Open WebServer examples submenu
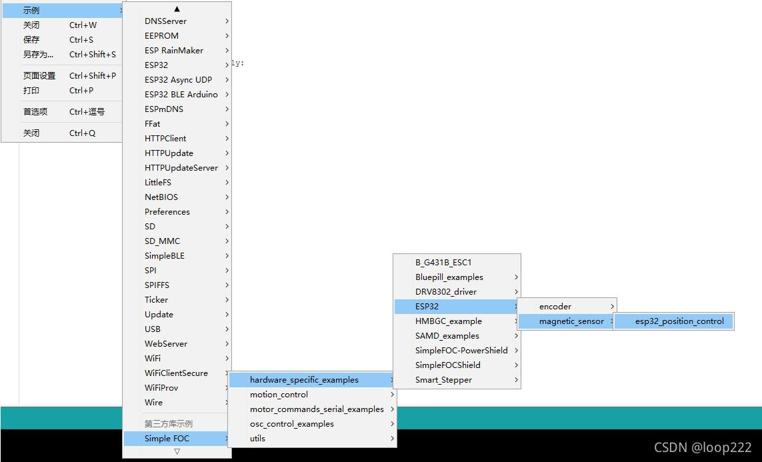762x462 pixels. click(x=177, y=344)
